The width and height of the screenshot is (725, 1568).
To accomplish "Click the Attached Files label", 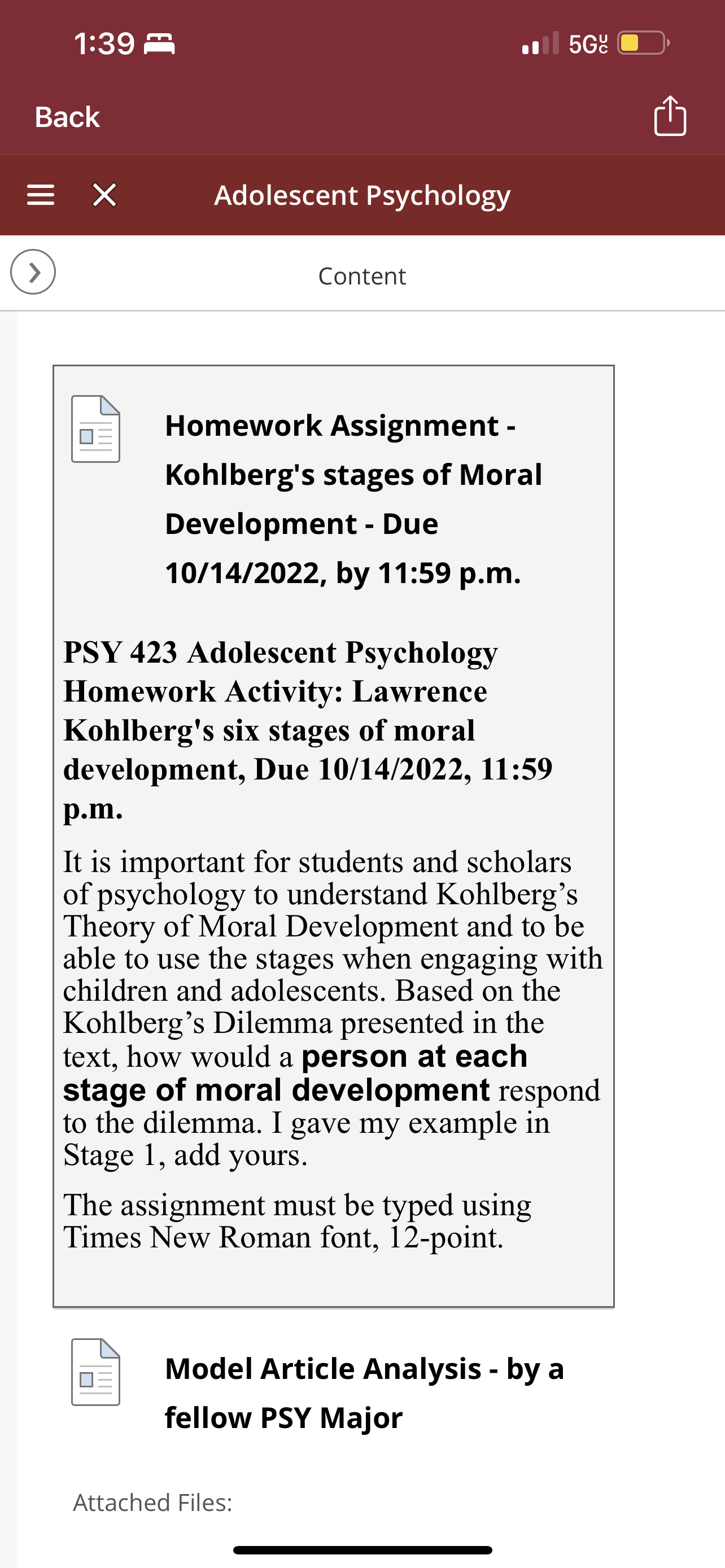I will [153, 1503].
